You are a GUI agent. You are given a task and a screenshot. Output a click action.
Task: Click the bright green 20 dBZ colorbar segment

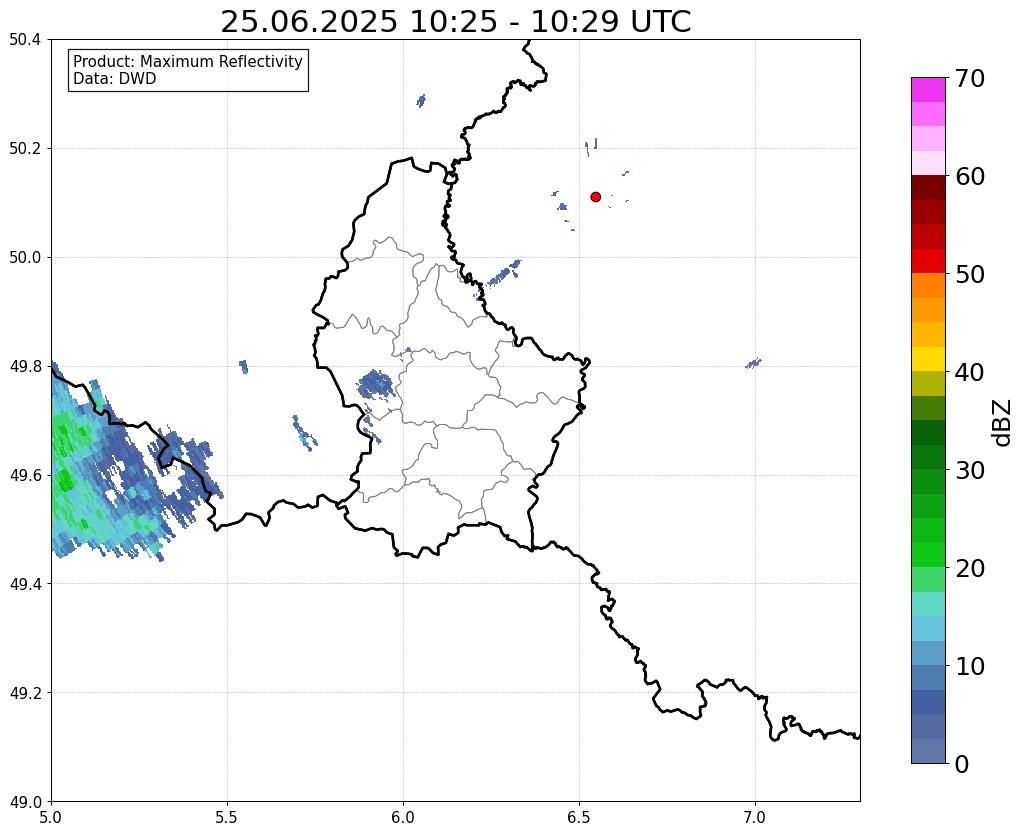(928, 555)
